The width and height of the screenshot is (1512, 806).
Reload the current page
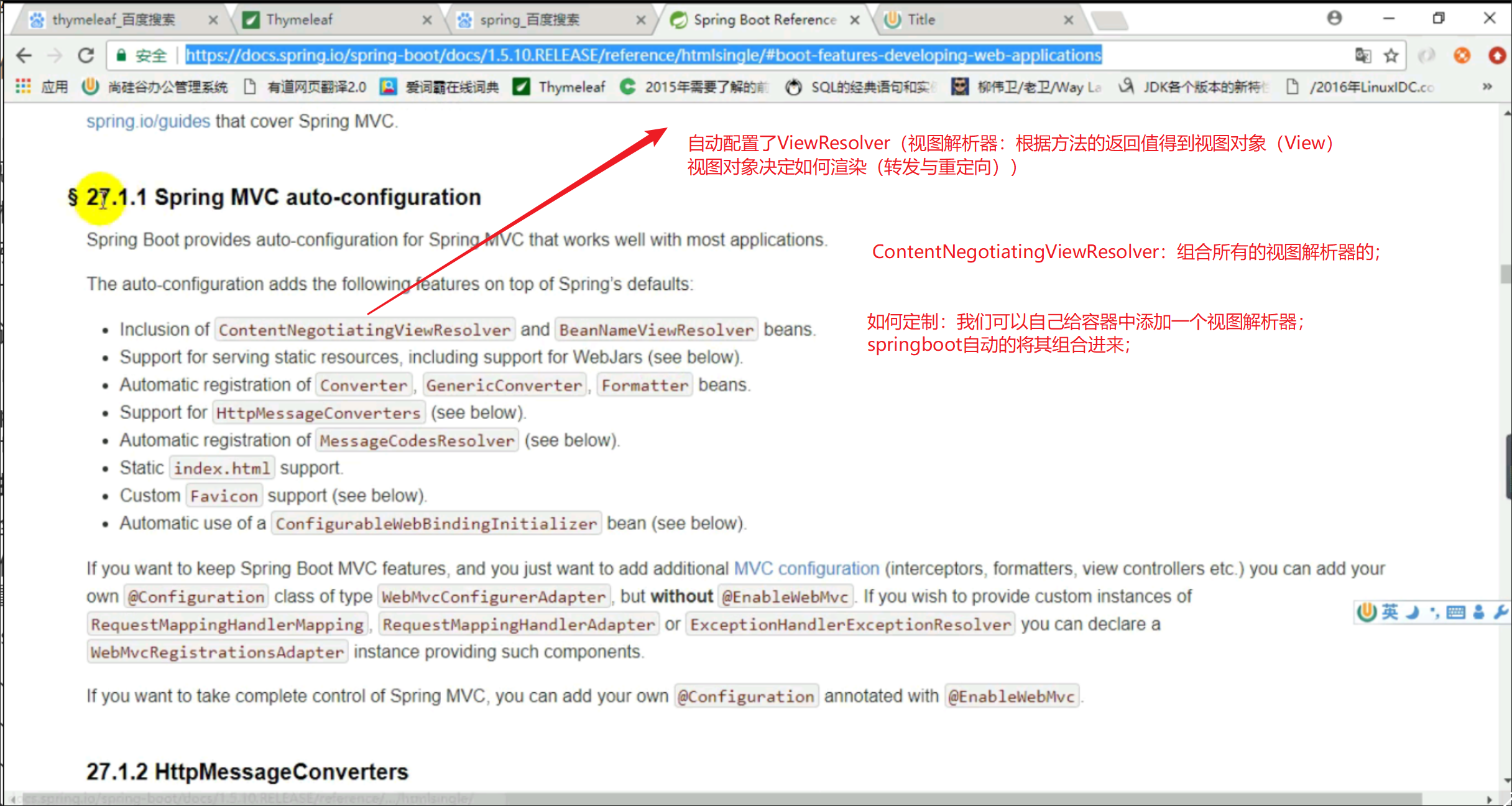(x=86, y=55)
